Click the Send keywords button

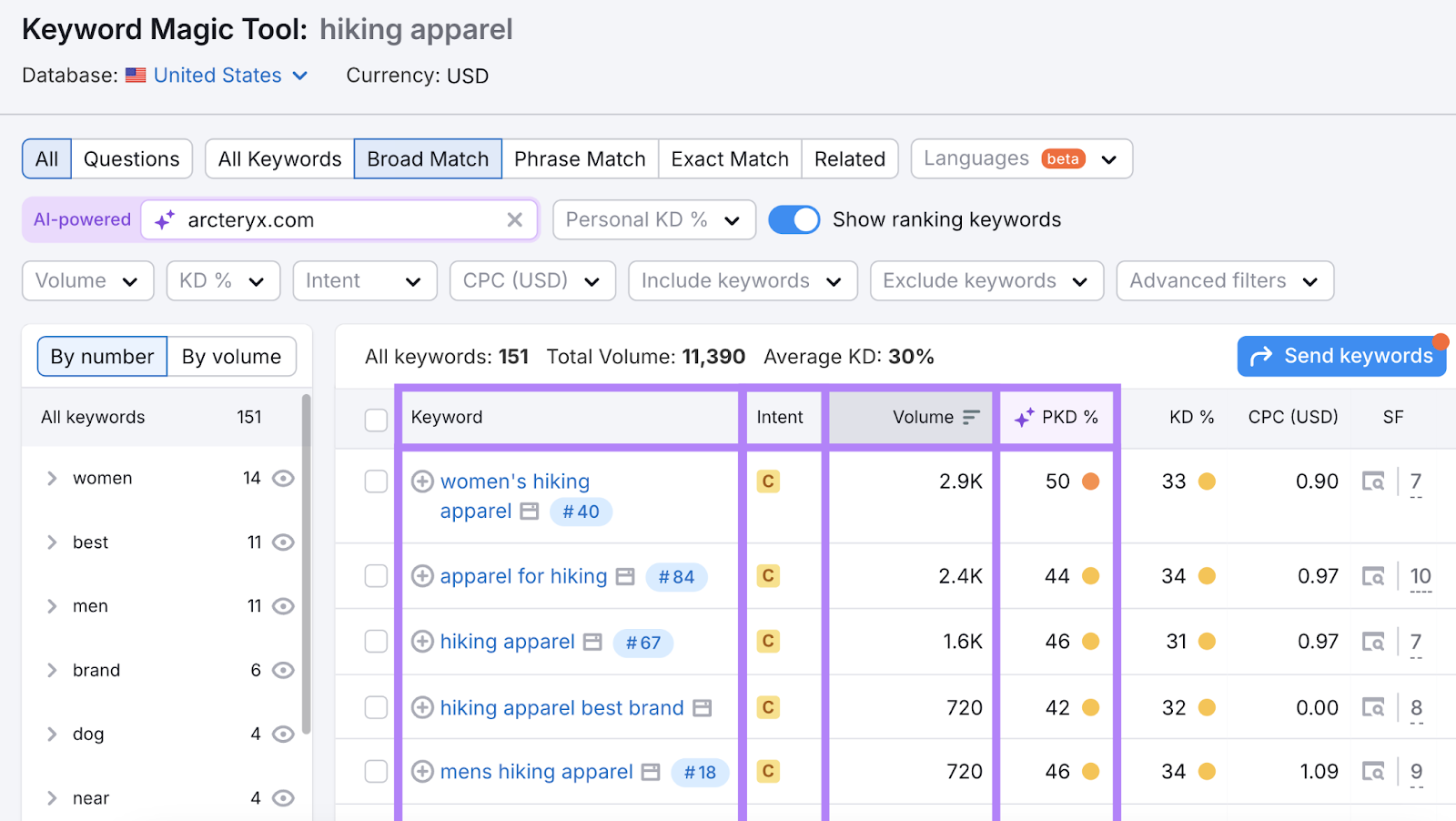1340,356
